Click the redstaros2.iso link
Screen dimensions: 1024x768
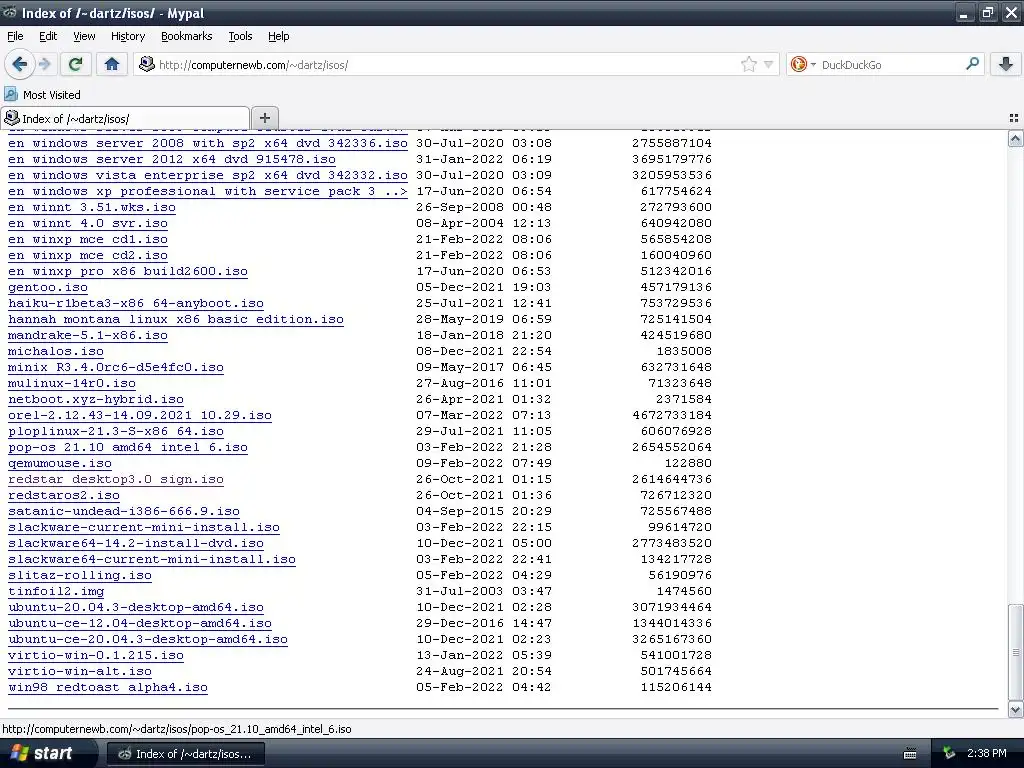pyautogui.click(x=64, y=495)
